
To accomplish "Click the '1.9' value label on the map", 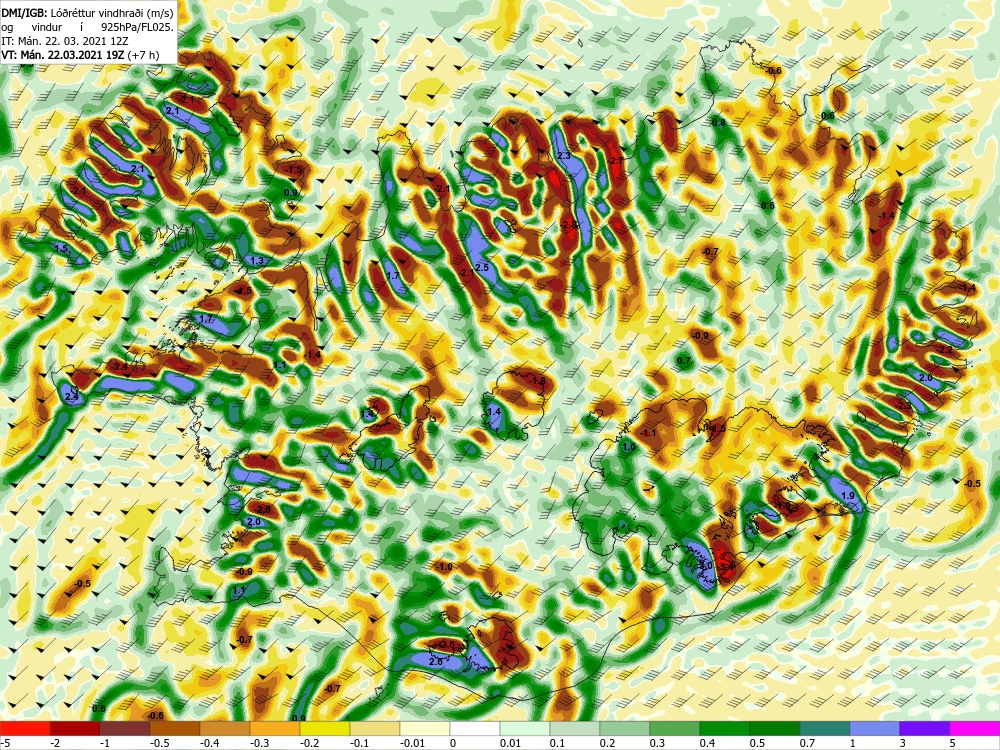I will point(848,496).
